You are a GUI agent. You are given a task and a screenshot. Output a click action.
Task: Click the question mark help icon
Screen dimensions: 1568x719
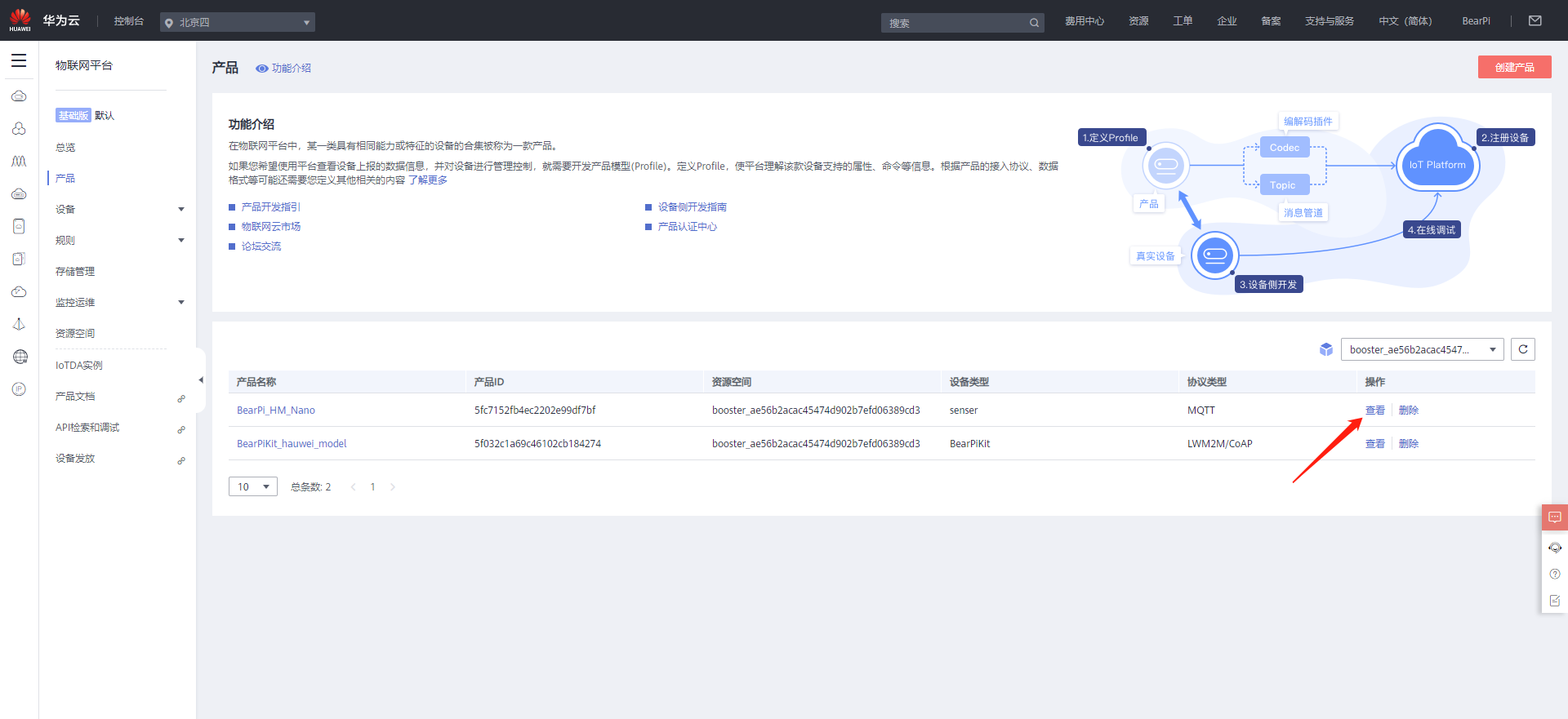(x=1554, y=575)
